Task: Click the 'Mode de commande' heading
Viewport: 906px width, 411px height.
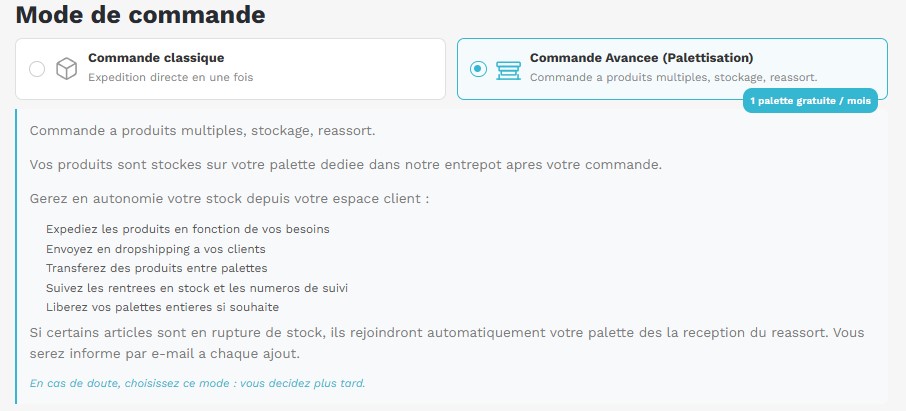Action: (141, 16)
